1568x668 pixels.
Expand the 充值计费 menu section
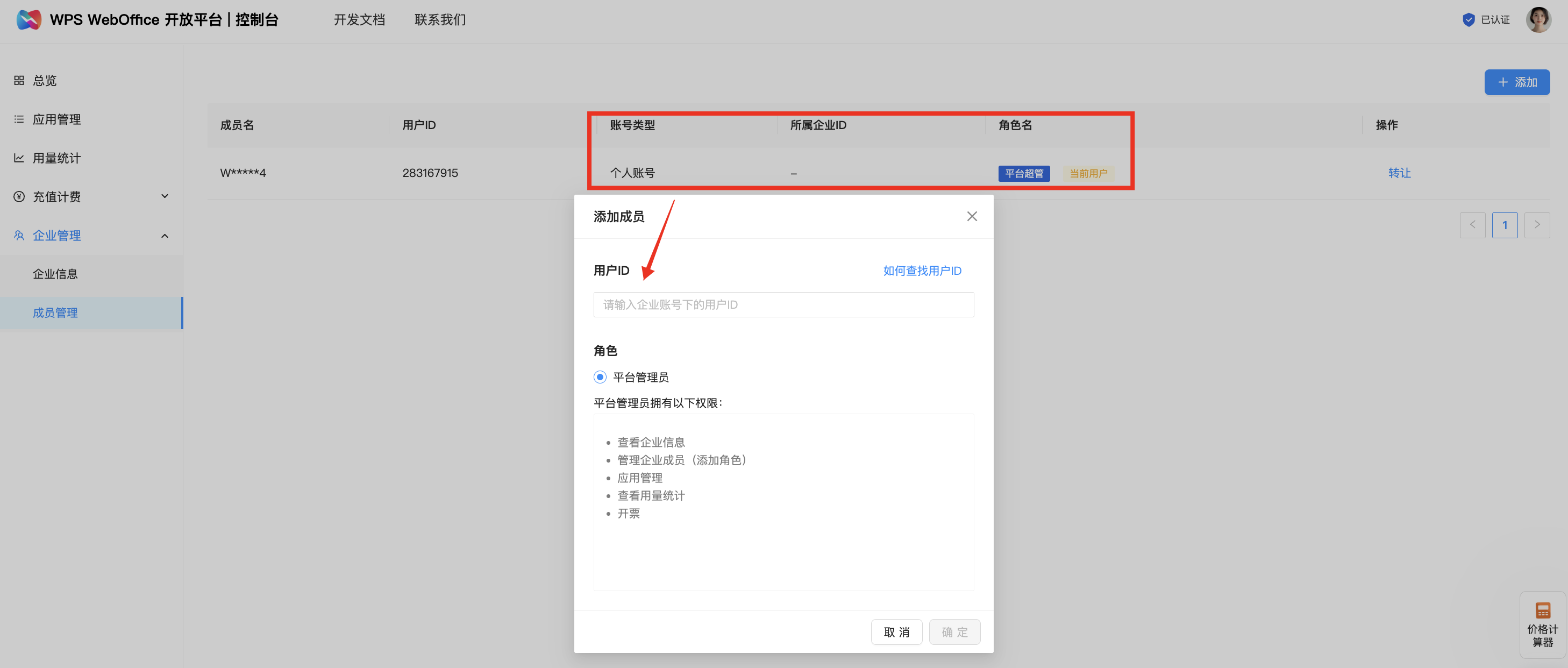click(165, 196)
